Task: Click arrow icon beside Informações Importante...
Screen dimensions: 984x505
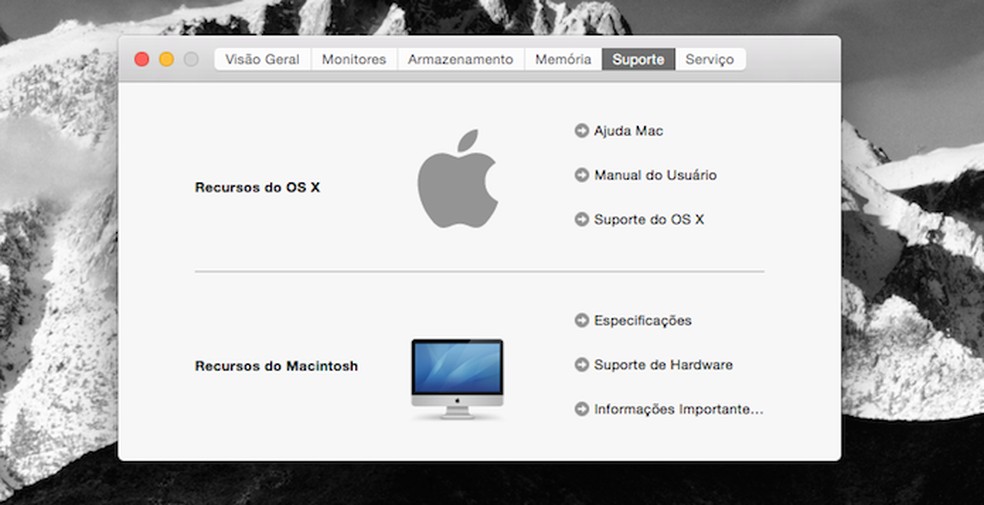Action: (x=582, y=409)
